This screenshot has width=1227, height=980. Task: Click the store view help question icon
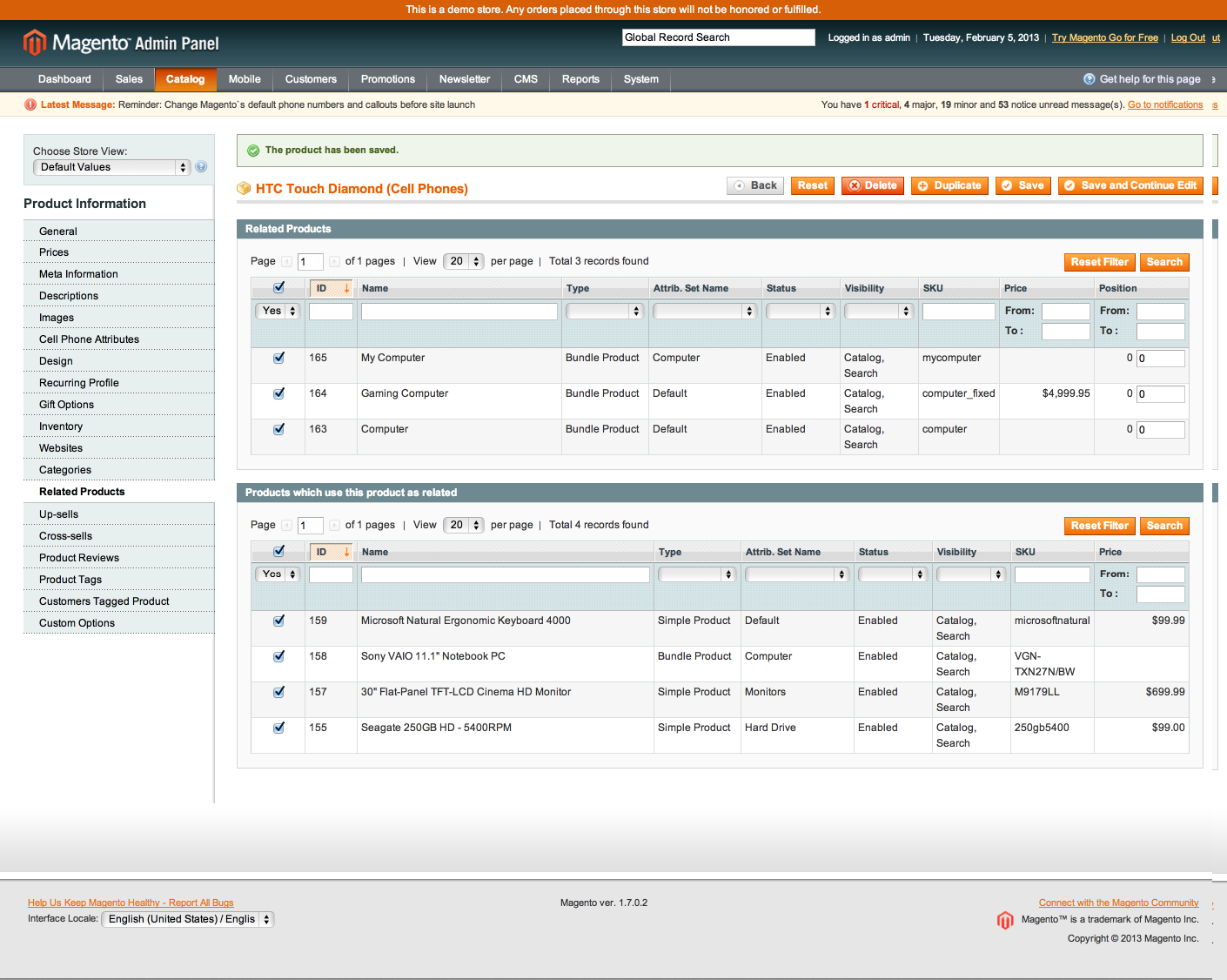(x=201, y=167)
